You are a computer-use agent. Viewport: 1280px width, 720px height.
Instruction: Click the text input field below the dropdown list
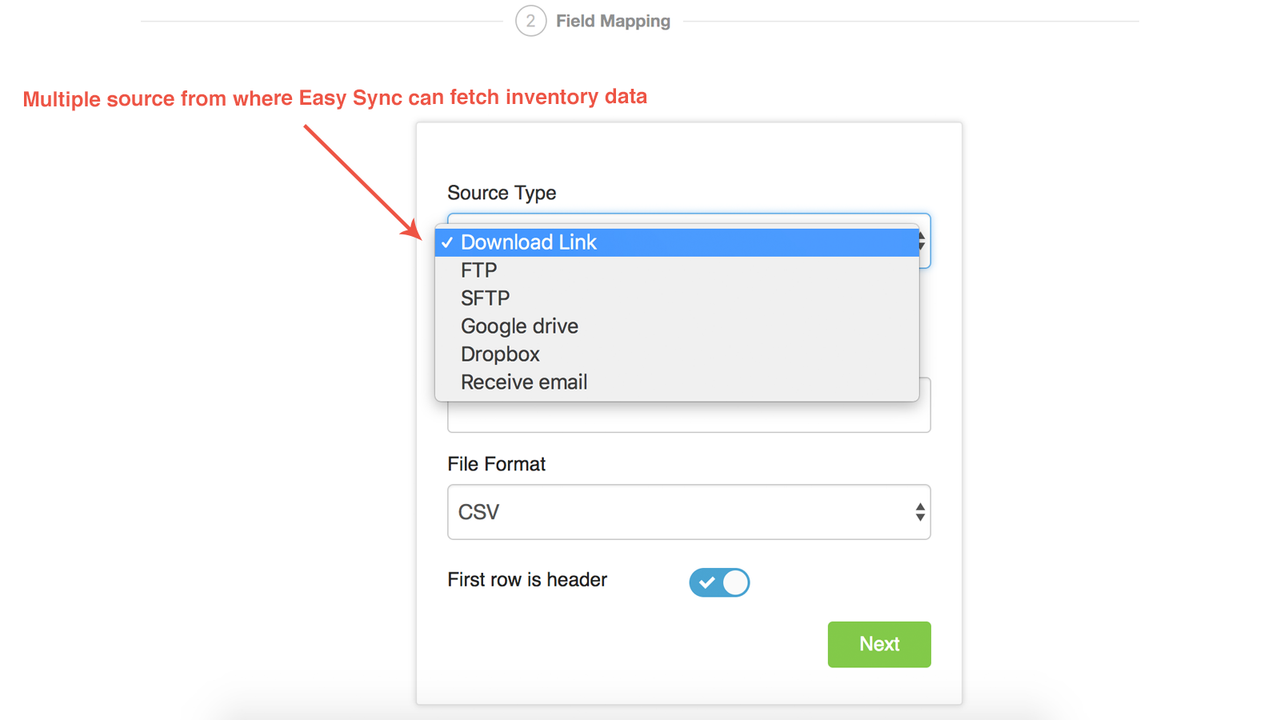(x=689, y=417)
